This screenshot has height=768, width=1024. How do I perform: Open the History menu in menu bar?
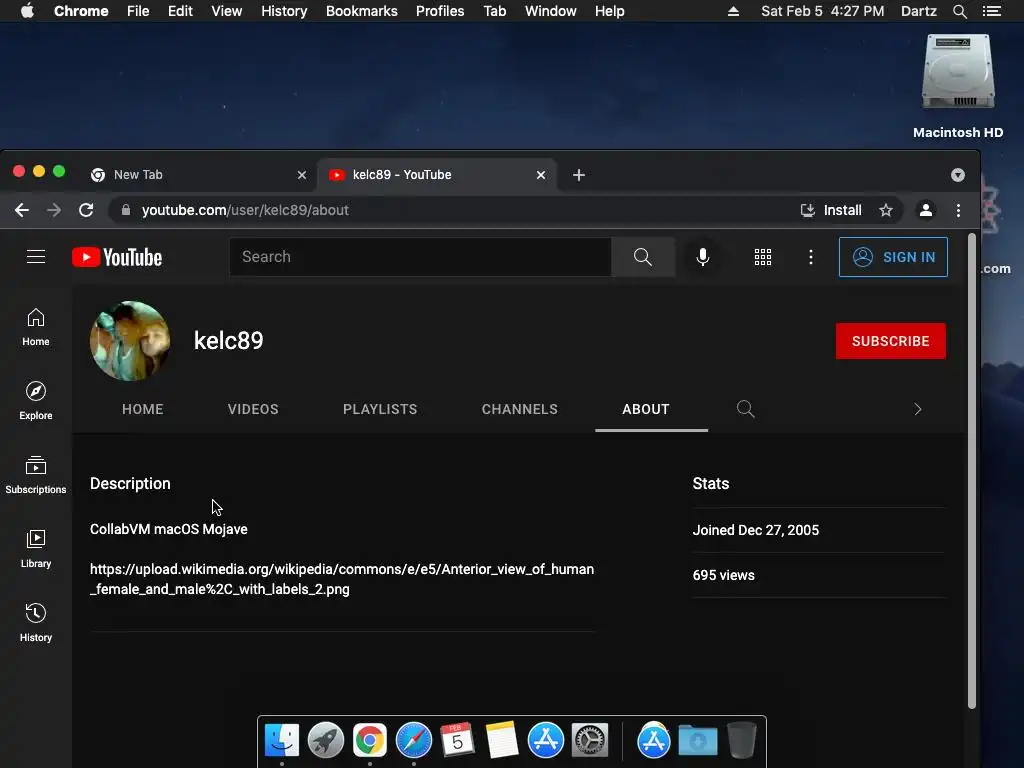tap(284, 11)
